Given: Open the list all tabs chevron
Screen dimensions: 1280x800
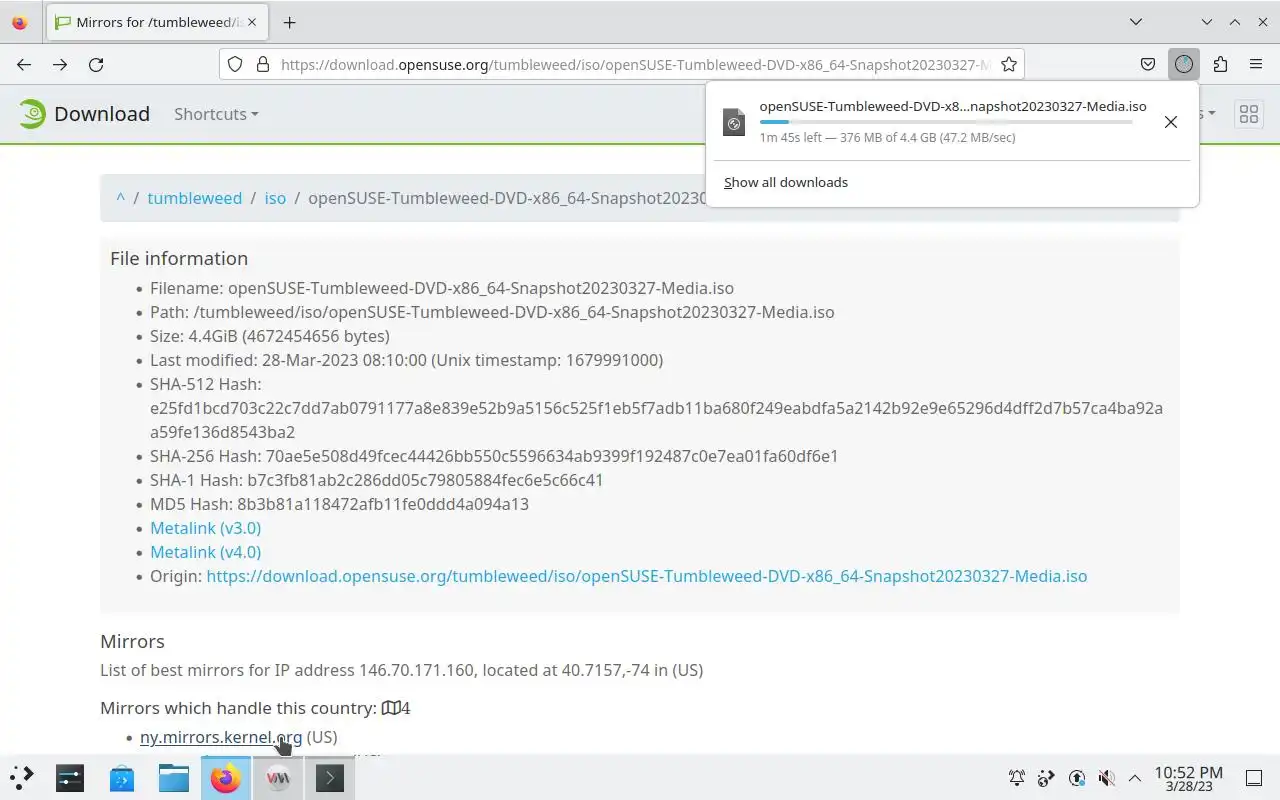Looking at the screenshot, I should tap(1136, 22).
